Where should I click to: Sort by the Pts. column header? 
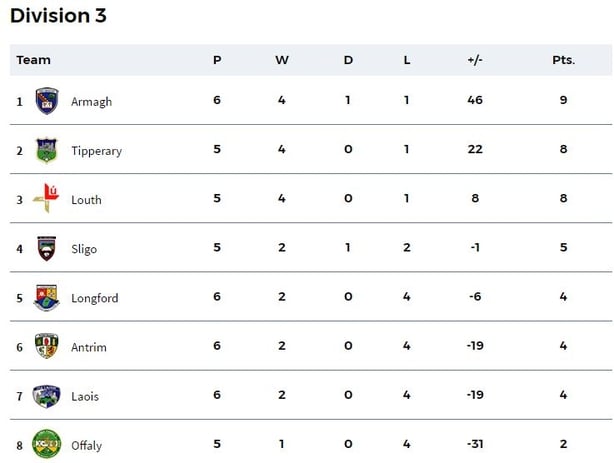pyautogui.click(x=563, y=60)
